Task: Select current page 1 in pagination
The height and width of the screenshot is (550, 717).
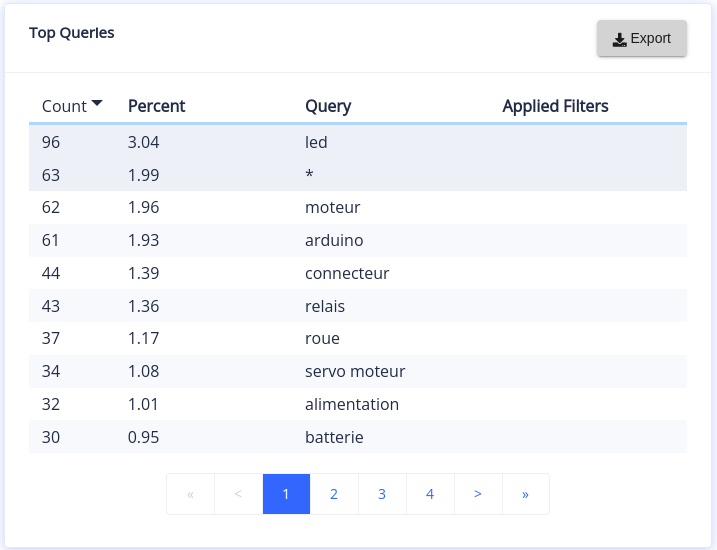Action: tap(286, 494)
